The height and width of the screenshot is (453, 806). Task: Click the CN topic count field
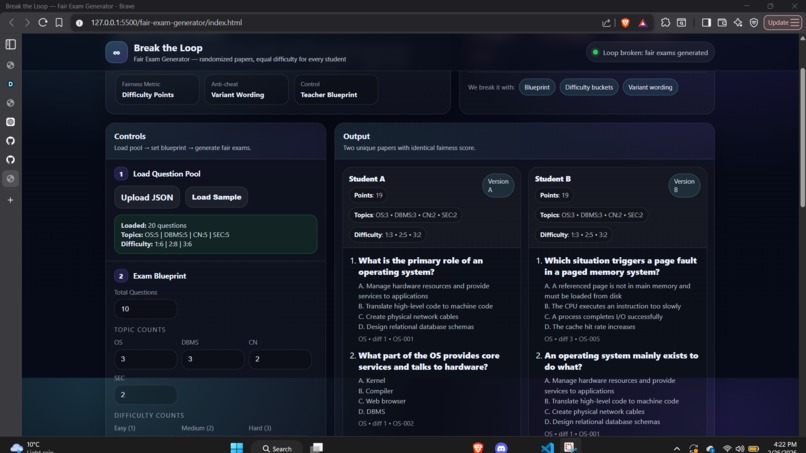point(280,359)
